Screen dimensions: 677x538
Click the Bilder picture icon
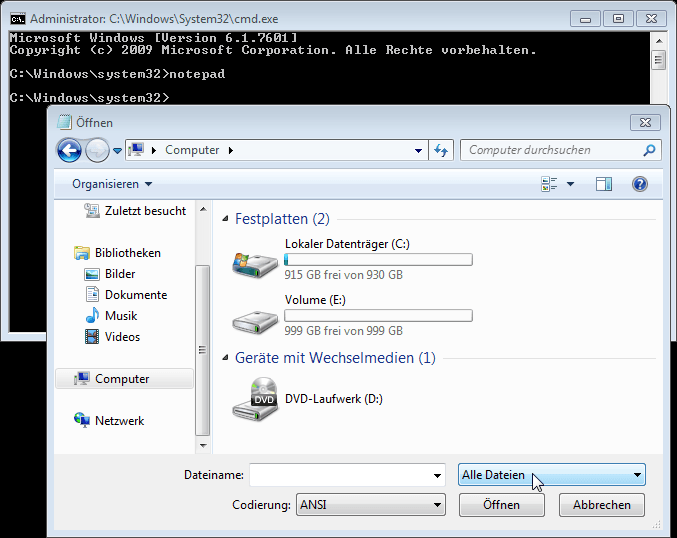coord(92,274)
